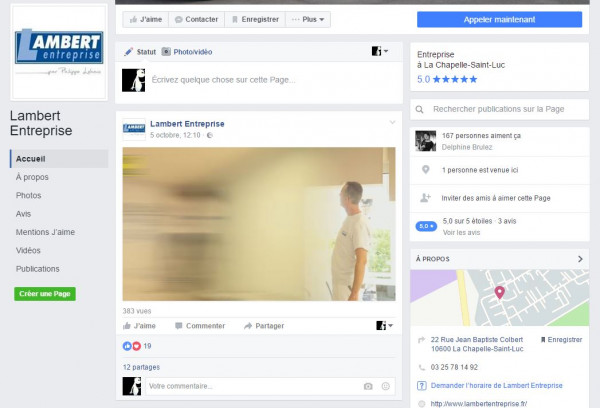Click the search magnifier icon
600x408 pixels.
(419, 109)
